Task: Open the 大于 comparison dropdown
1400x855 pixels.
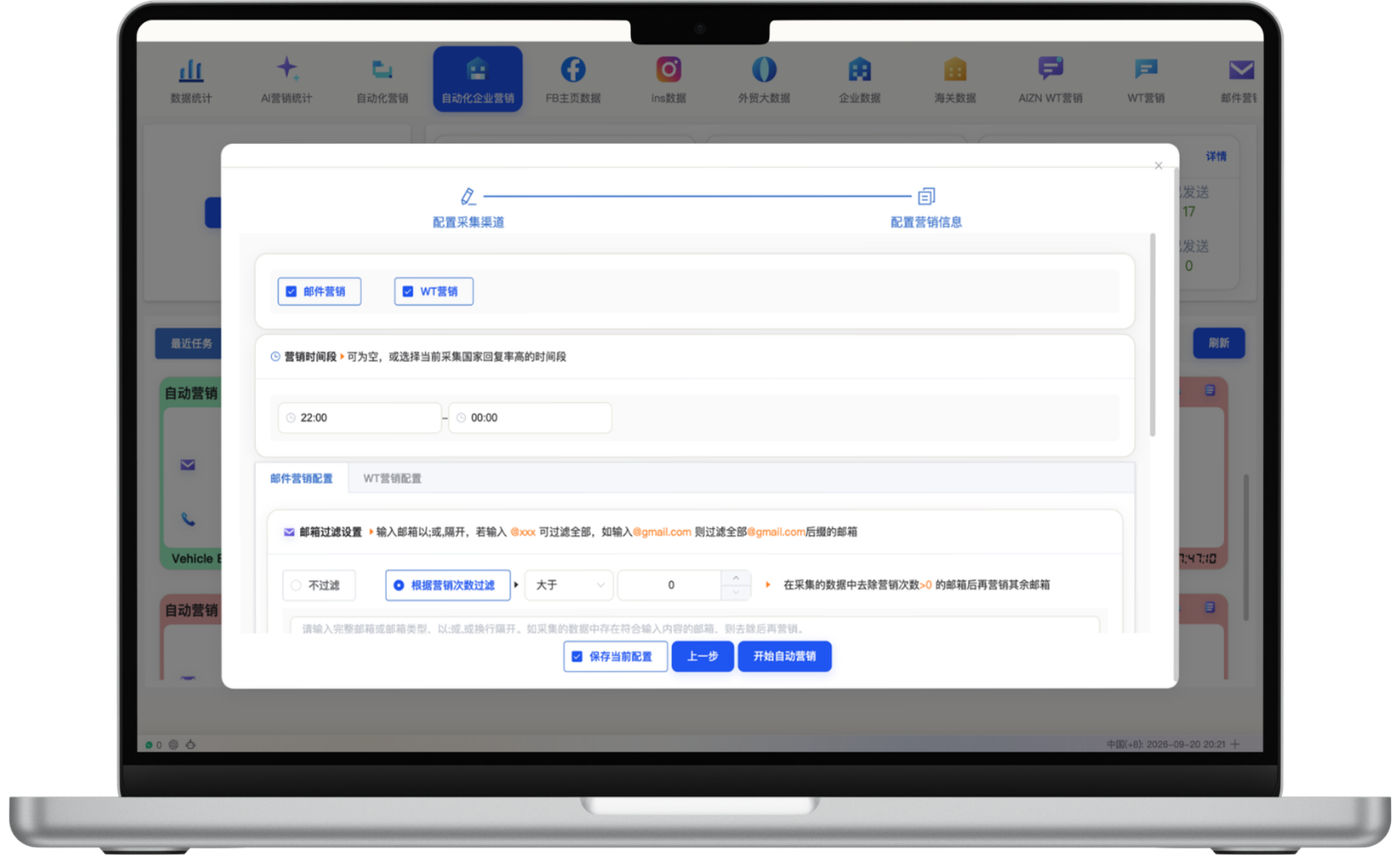Action: coord(569,585)
